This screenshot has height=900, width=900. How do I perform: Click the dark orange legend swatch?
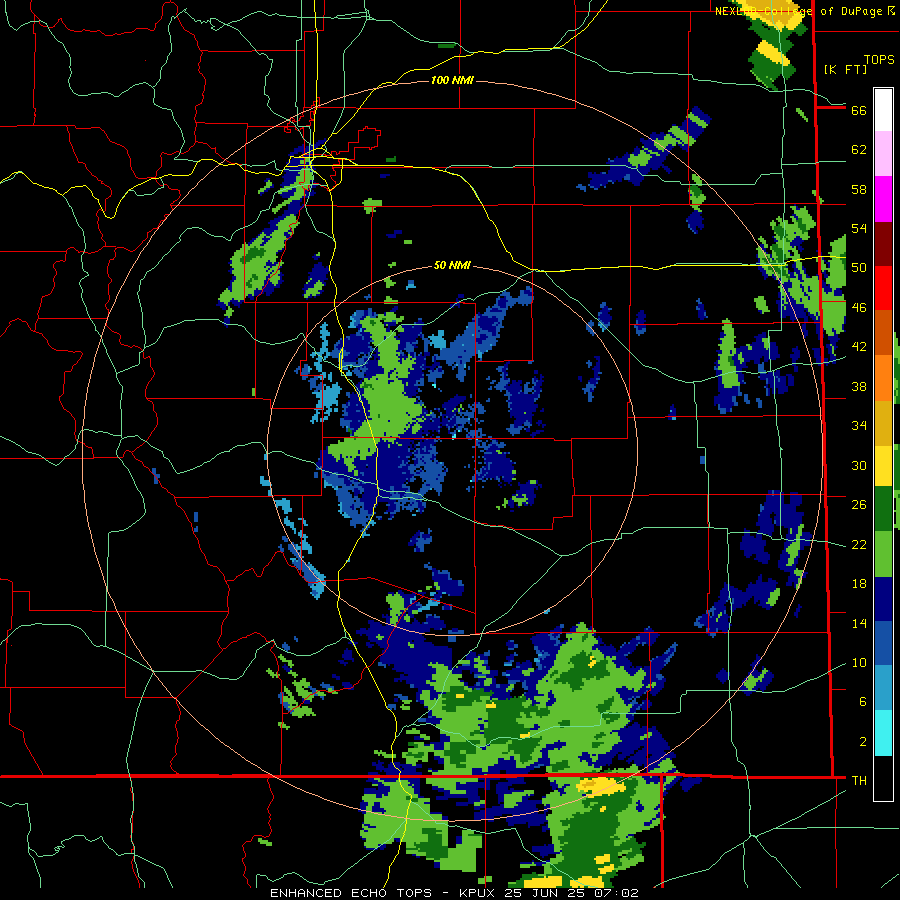coord(883,332)
